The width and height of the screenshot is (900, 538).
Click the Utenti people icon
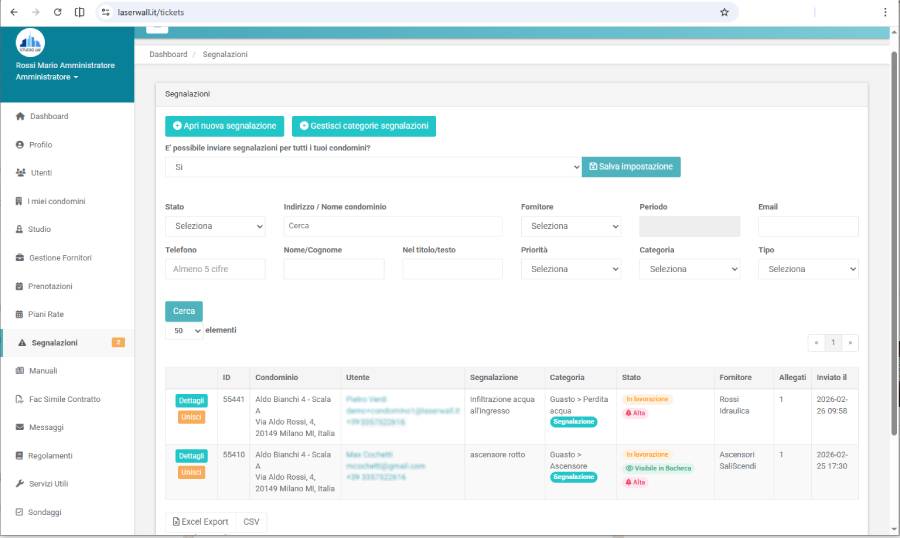[x=20, y=173]
